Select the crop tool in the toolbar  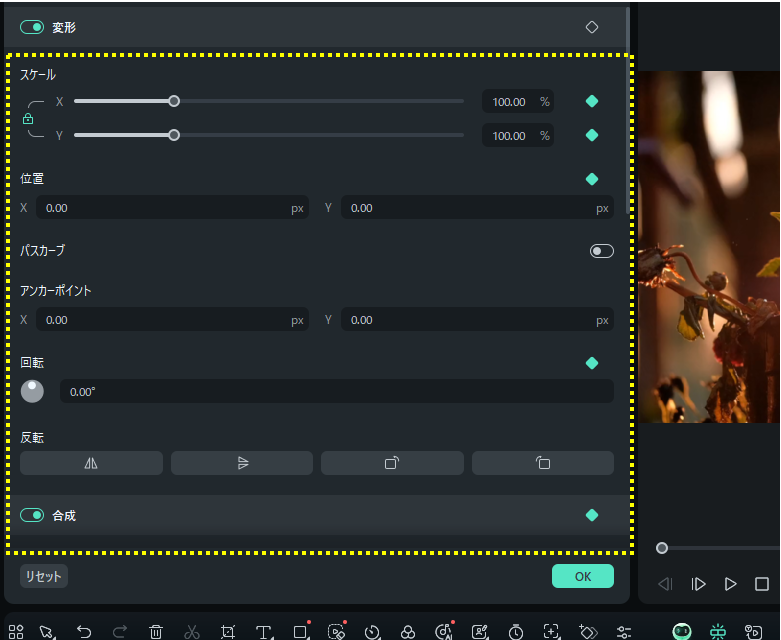pos(228,632)
